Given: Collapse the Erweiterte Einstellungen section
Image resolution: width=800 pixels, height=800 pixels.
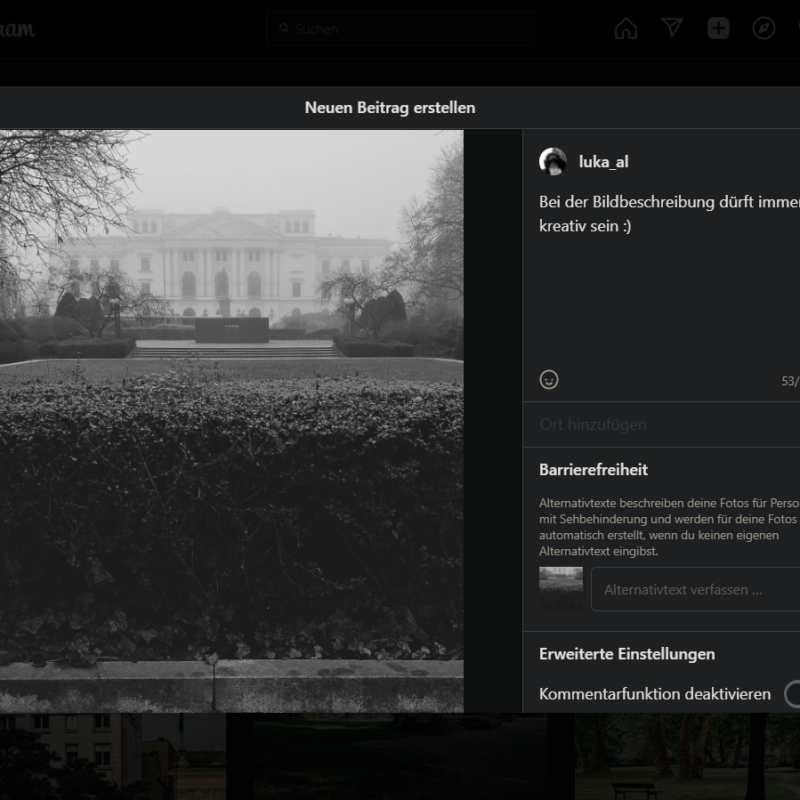Looking at the screenshot, I should pyautogui.click(x=627, y=654).
